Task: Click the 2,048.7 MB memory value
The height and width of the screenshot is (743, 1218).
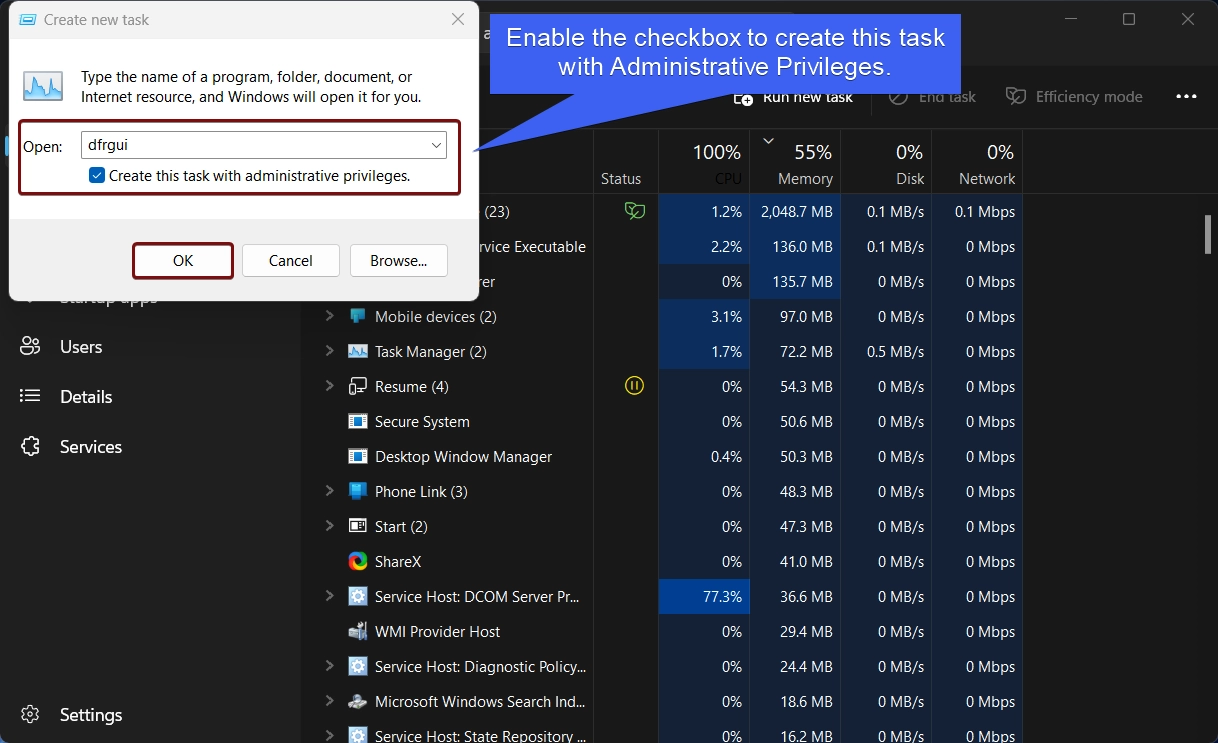Action: pyautogui.click(x=797, y=212)
